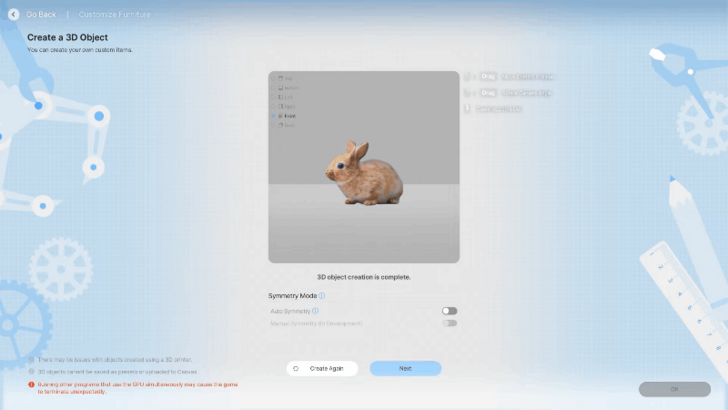This screenshot has height=410, width=728.
Task: Open the Symmetry Mode info icon
Action: 322,296
